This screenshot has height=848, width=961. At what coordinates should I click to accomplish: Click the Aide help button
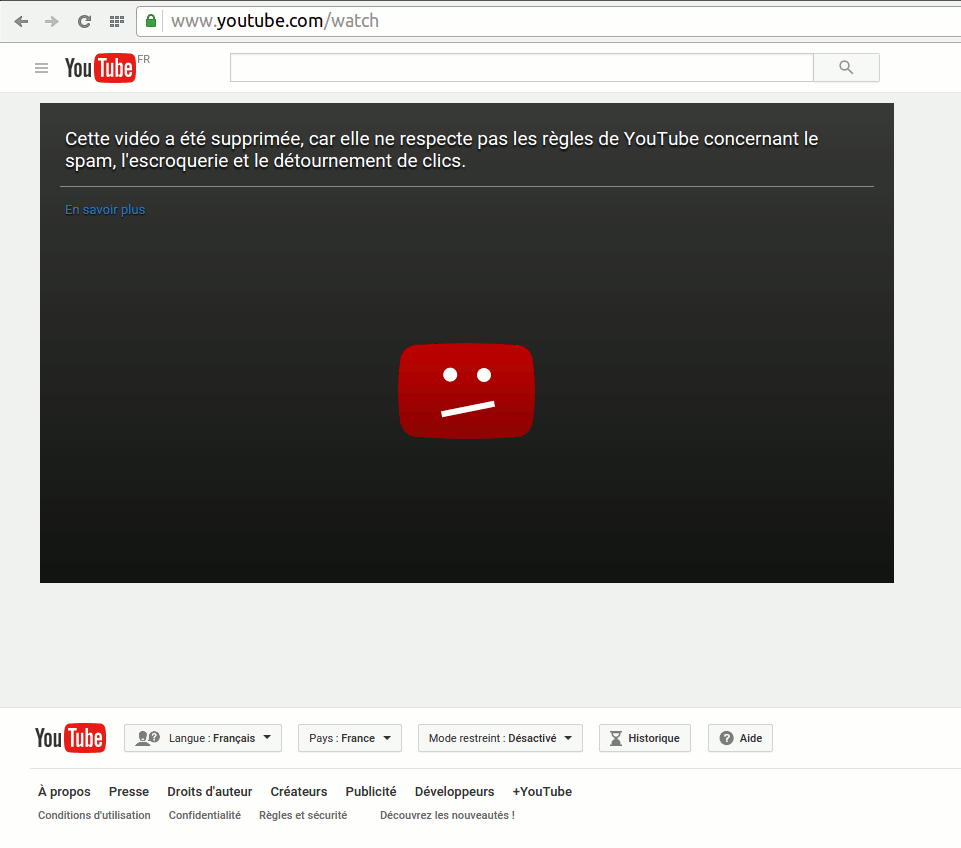pos(740,738)
